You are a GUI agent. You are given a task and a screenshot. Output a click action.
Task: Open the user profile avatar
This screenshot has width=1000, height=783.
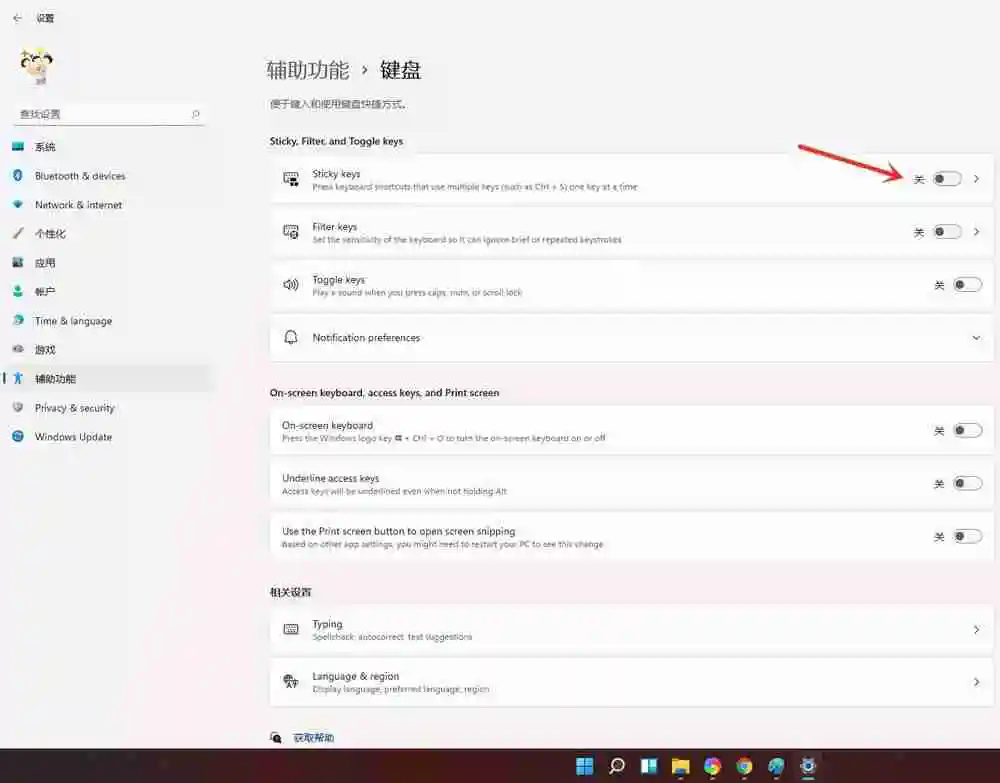pyautogui.click(x=36, y=66)
